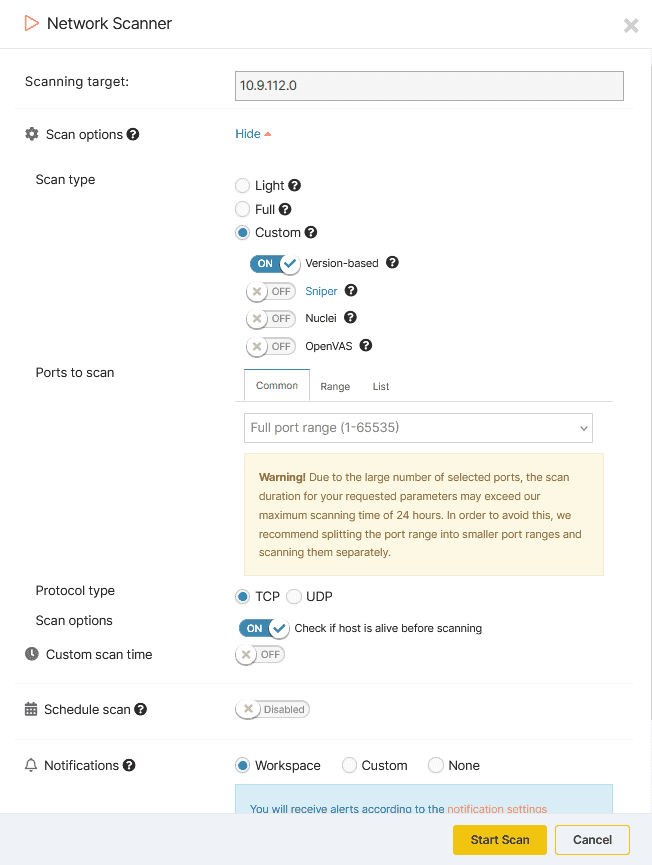This screenshot has width=652, height=865.
Task: Click the Custom scan time clock icon
Action: (30, 654)
